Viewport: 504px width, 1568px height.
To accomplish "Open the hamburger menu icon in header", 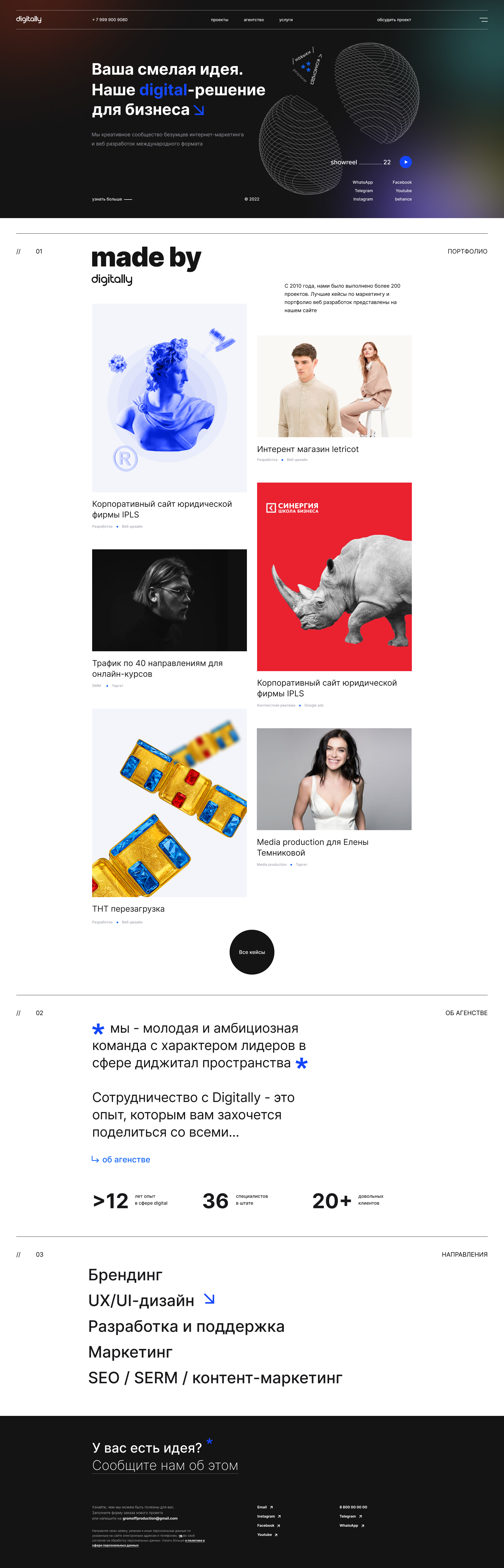I will (483, 19).
